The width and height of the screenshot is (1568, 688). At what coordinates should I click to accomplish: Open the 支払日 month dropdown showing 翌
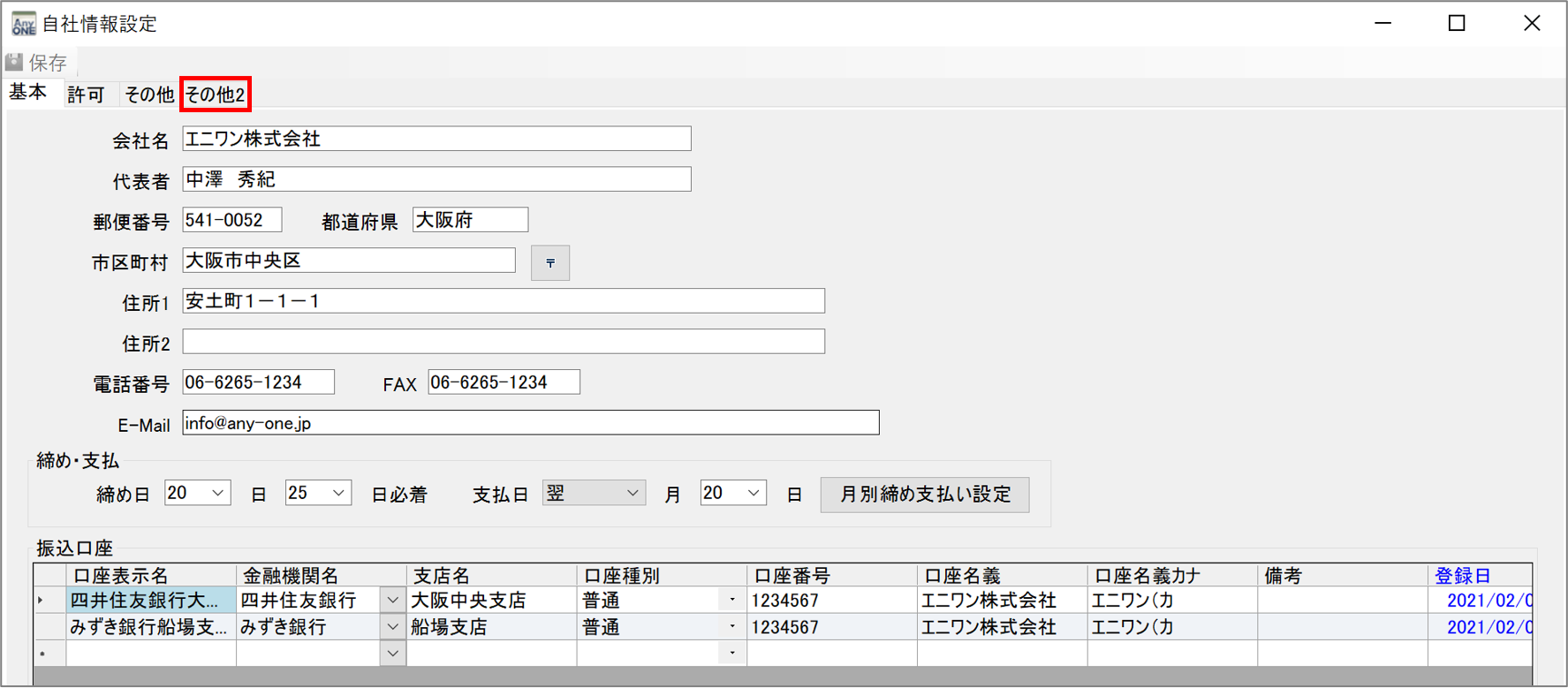632,493
